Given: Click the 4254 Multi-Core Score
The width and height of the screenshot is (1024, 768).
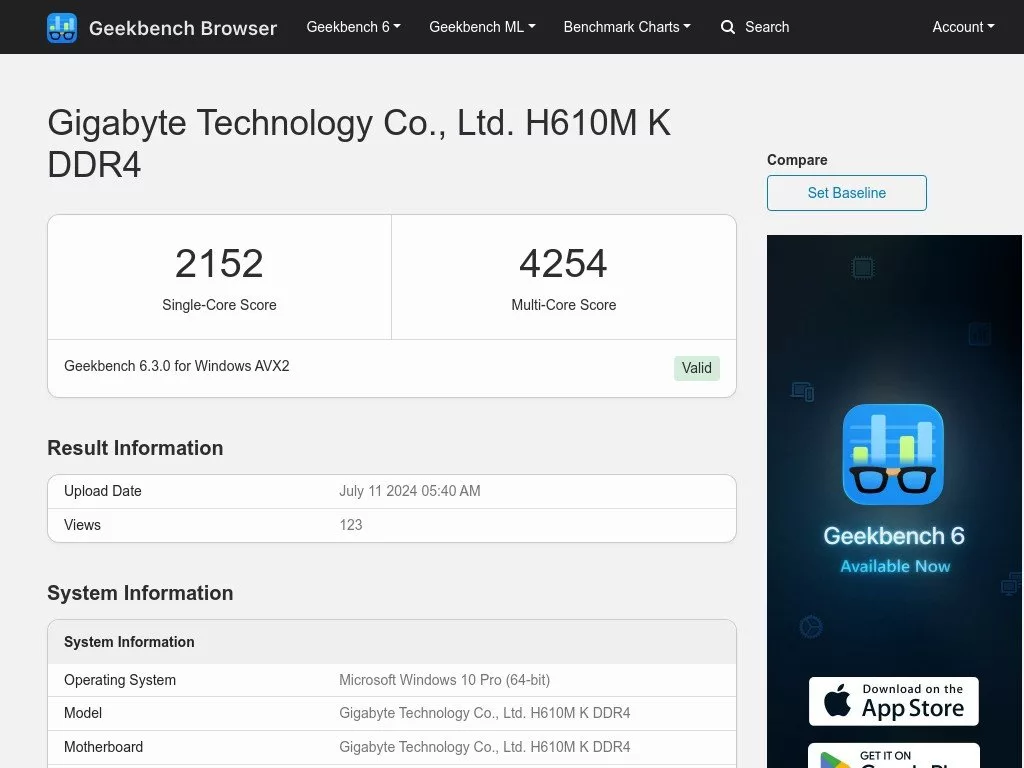Looking at the screenshot, I should [563, 264].
